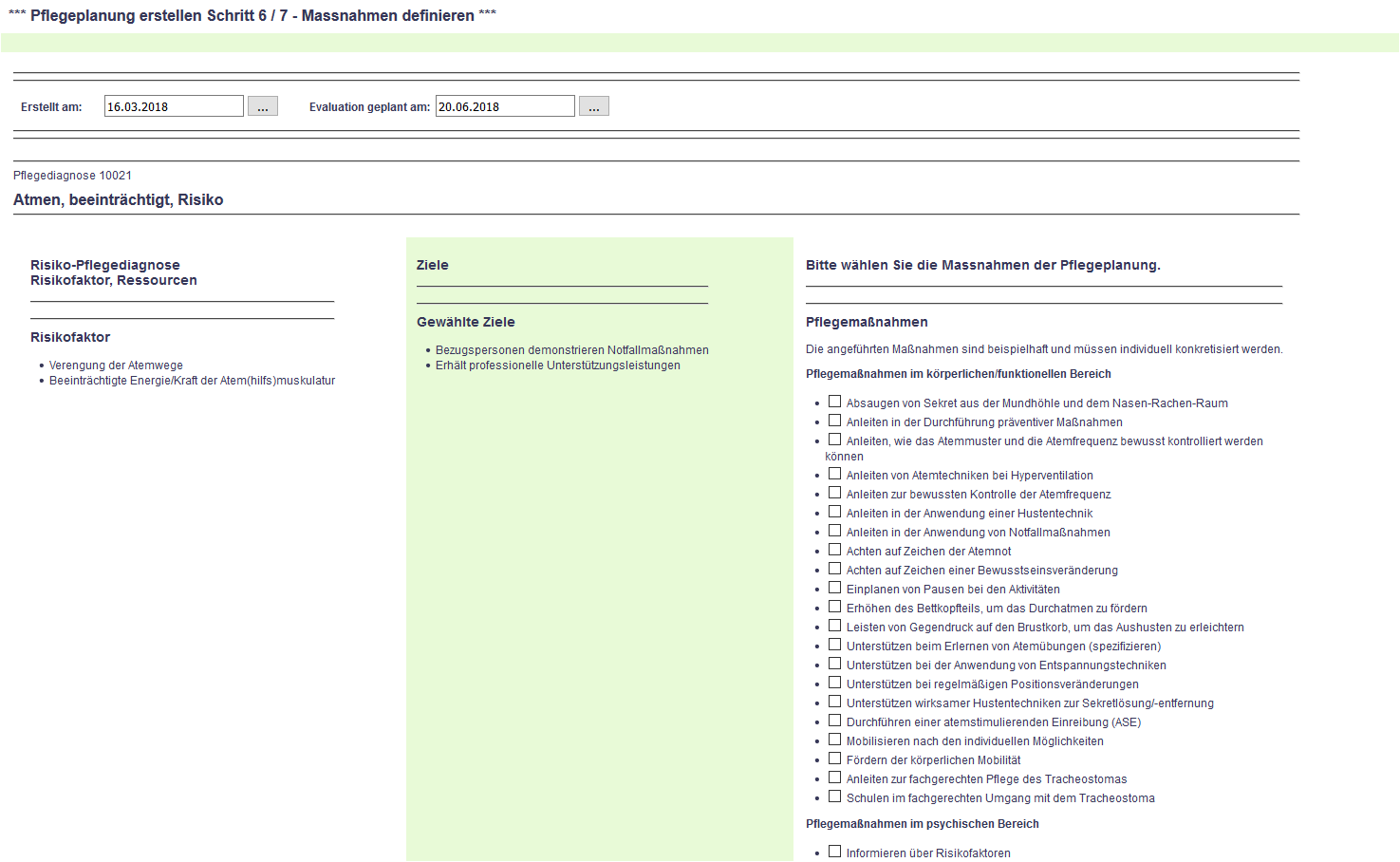
Task: Click the Erstellt am date field
Action: tap(174, 106)
